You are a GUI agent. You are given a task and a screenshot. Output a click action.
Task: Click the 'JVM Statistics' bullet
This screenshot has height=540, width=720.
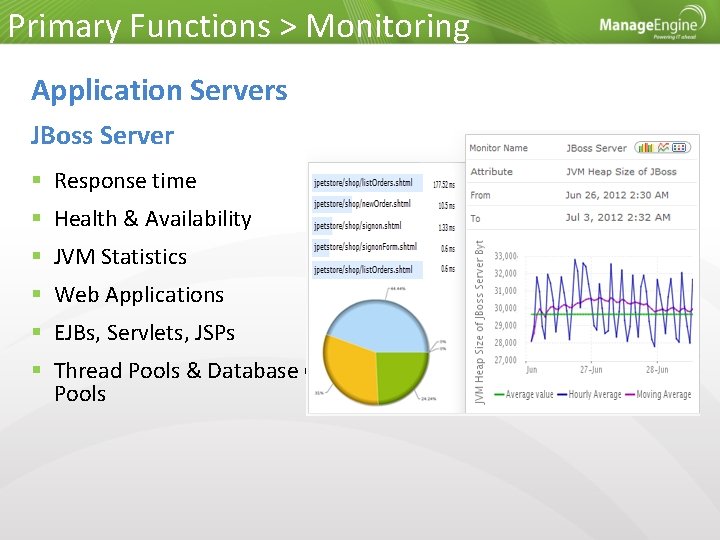120,257
